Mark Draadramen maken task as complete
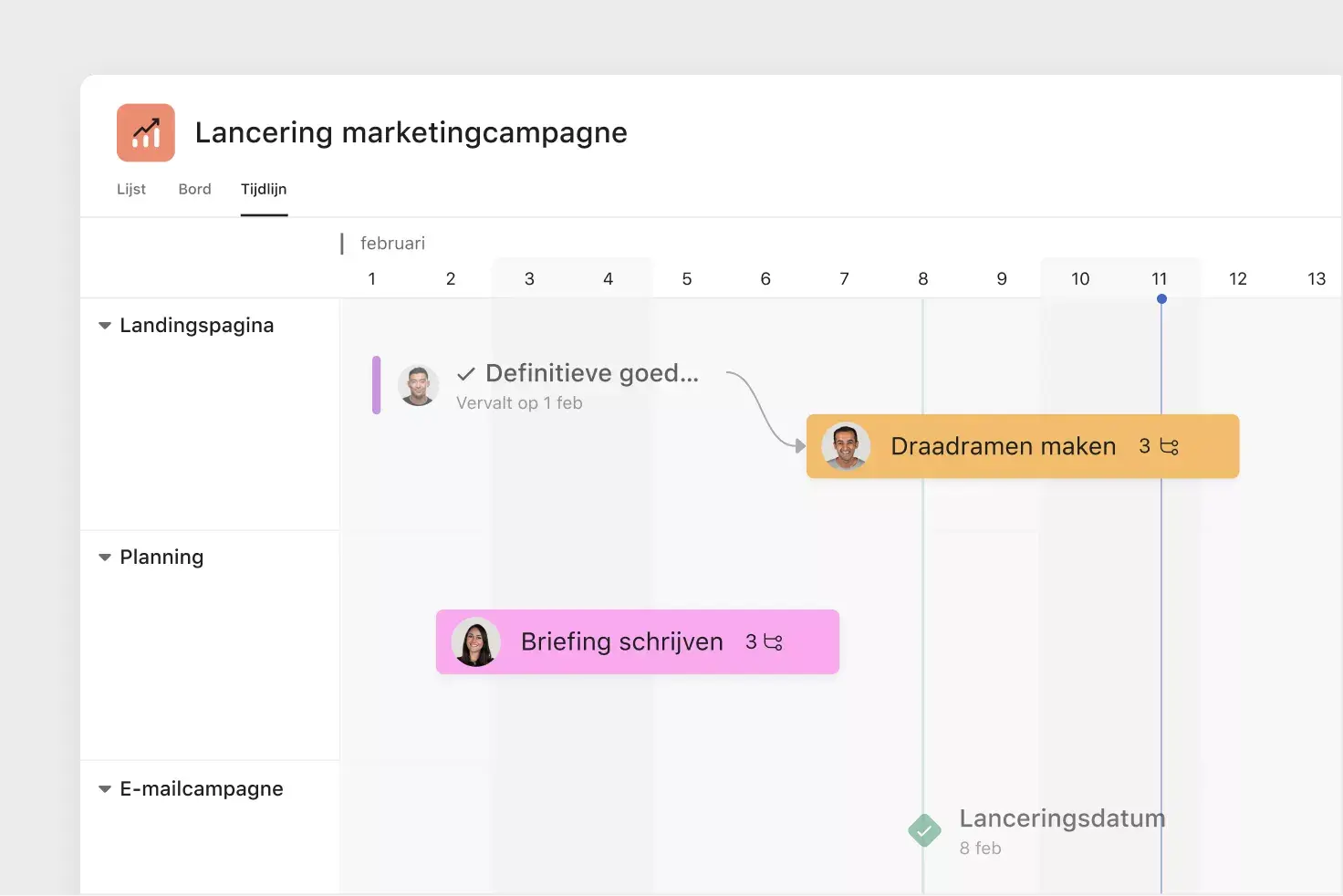The height and width of the screenshot is (896, 1343). 1022,446
